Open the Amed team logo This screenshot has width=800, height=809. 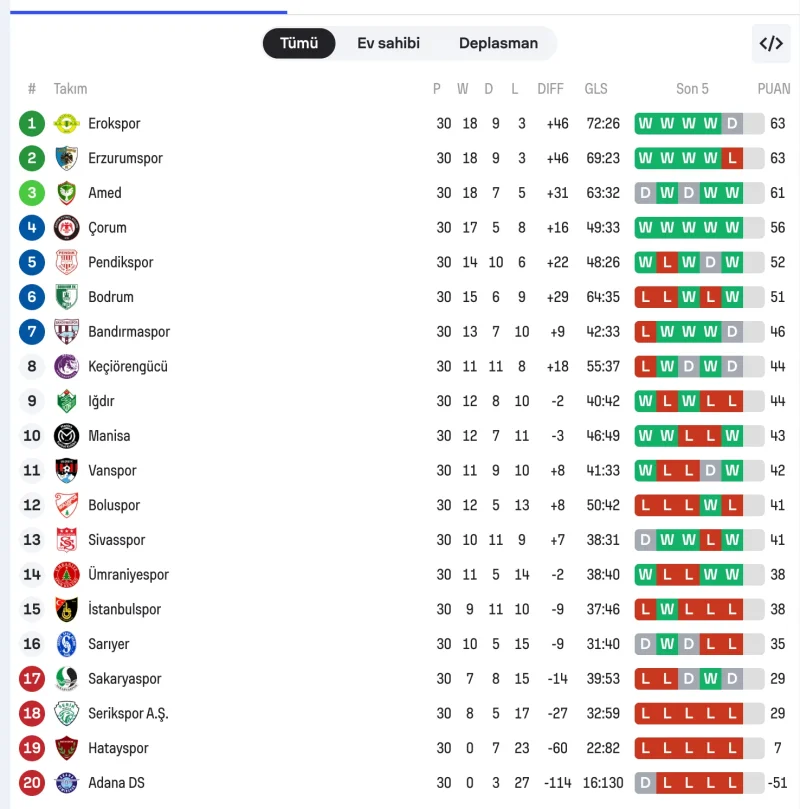(x=66, y=193)
